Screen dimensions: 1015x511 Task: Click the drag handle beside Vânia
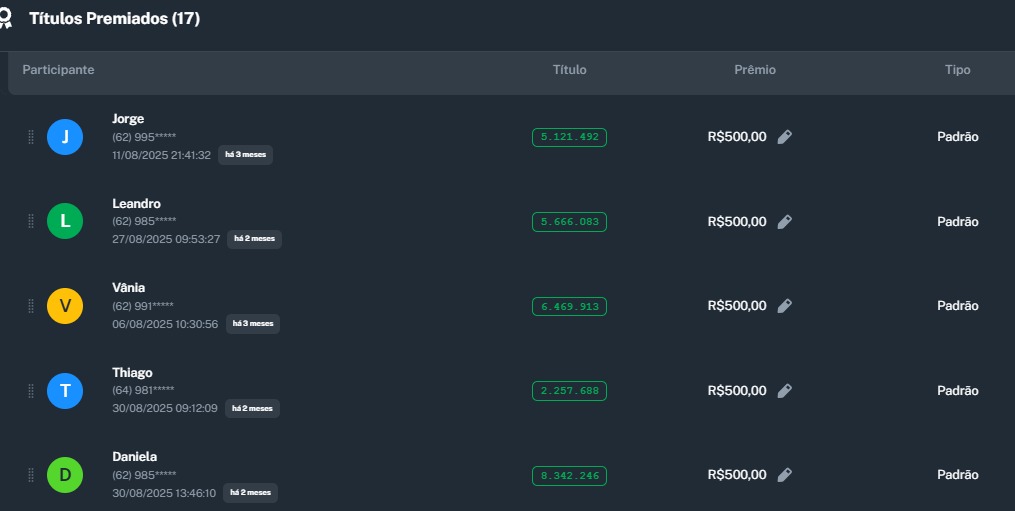click(x=31, y=306)
